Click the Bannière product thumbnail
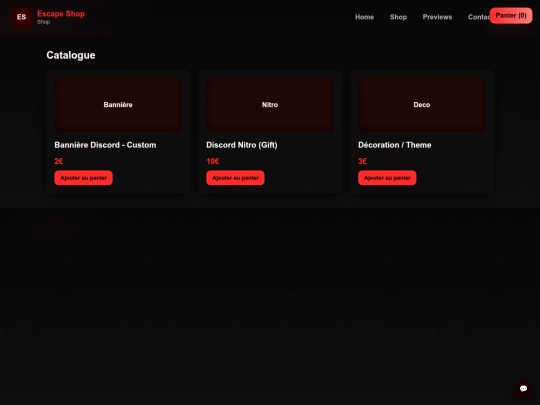This screenshot has width=540, height=405. tap(118, 105)
